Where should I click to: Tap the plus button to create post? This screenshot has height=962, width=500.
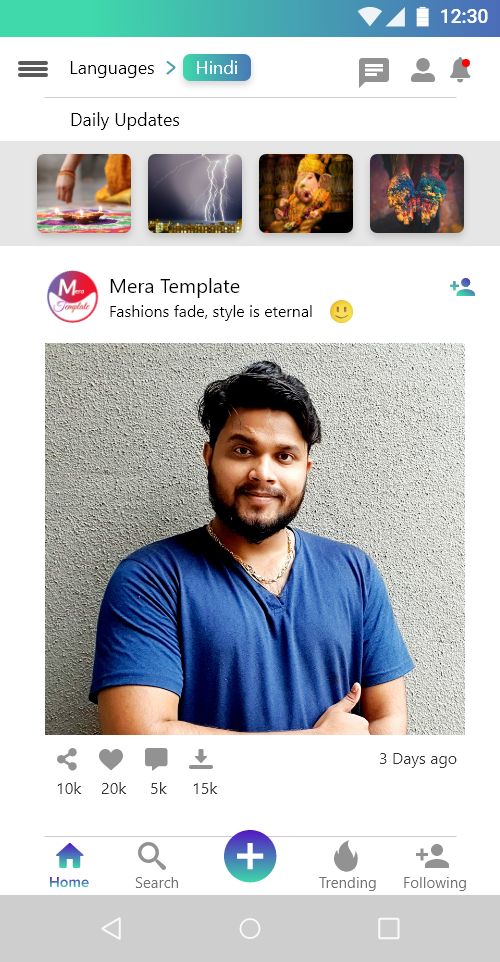(250, 856)
